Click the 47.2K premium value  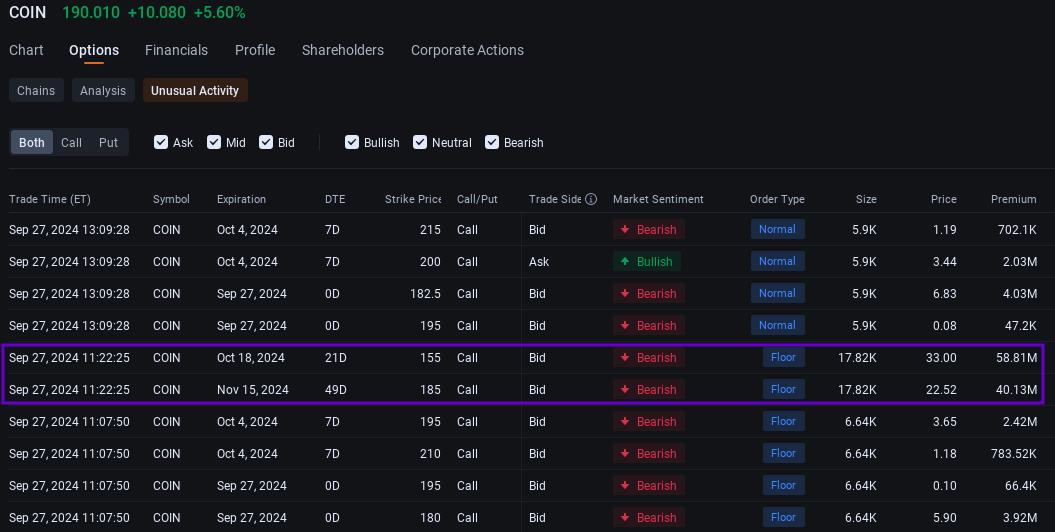tap(1021, 326)
